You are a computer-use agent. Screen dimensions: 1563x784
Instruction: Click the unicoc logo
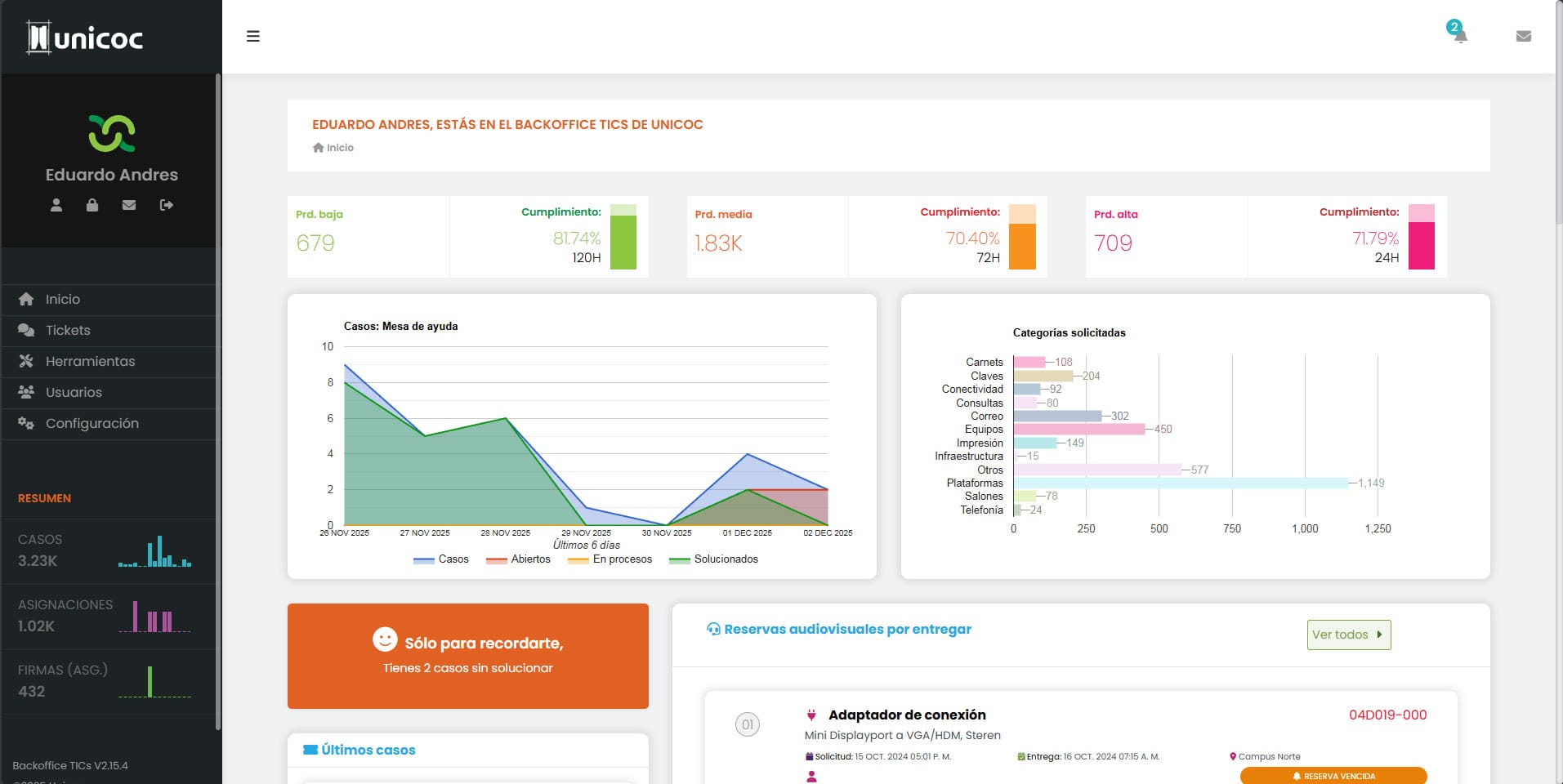[x=86, y=38]
